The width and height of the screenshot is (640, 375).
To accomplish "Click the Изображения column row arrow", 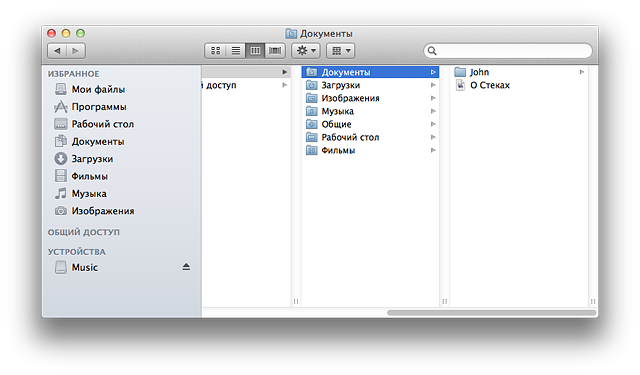I will tap(433, 98).
